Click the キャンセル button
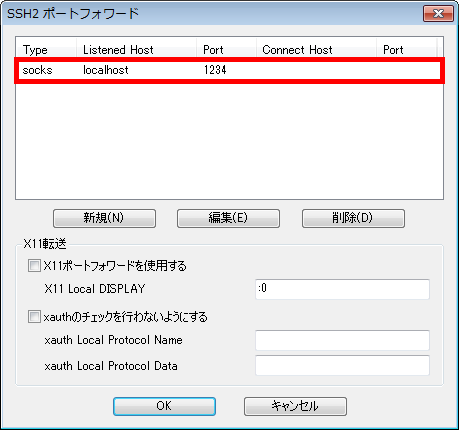The width and height of the screenshot is (459, 430). (x=295, y=406)
